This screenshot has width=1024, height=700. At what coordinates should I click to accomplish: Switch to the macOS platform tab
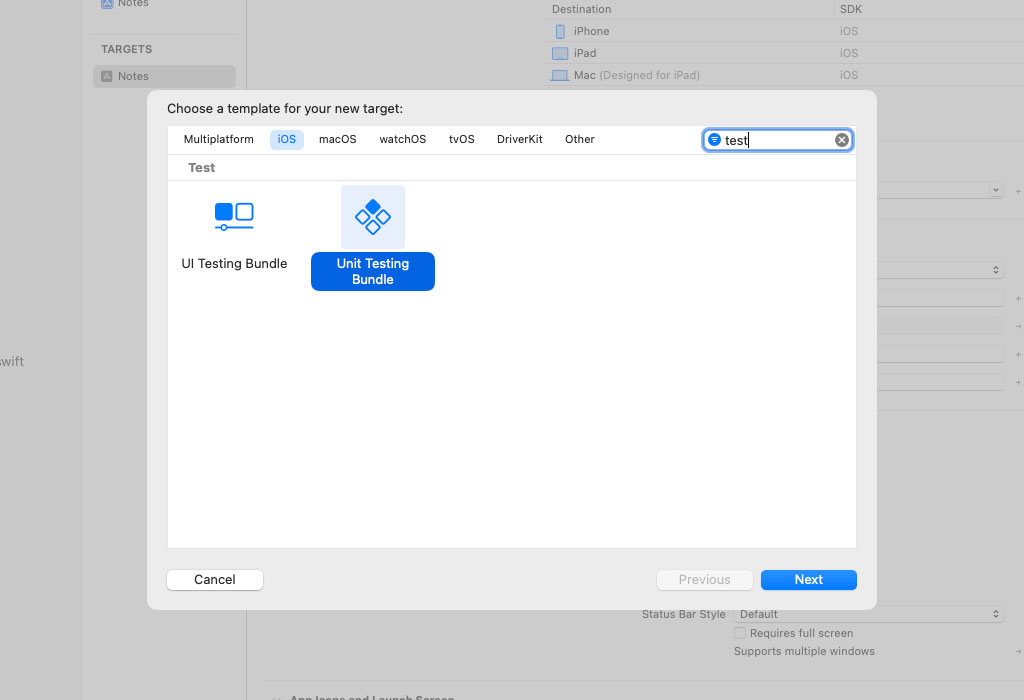point(337,140)
